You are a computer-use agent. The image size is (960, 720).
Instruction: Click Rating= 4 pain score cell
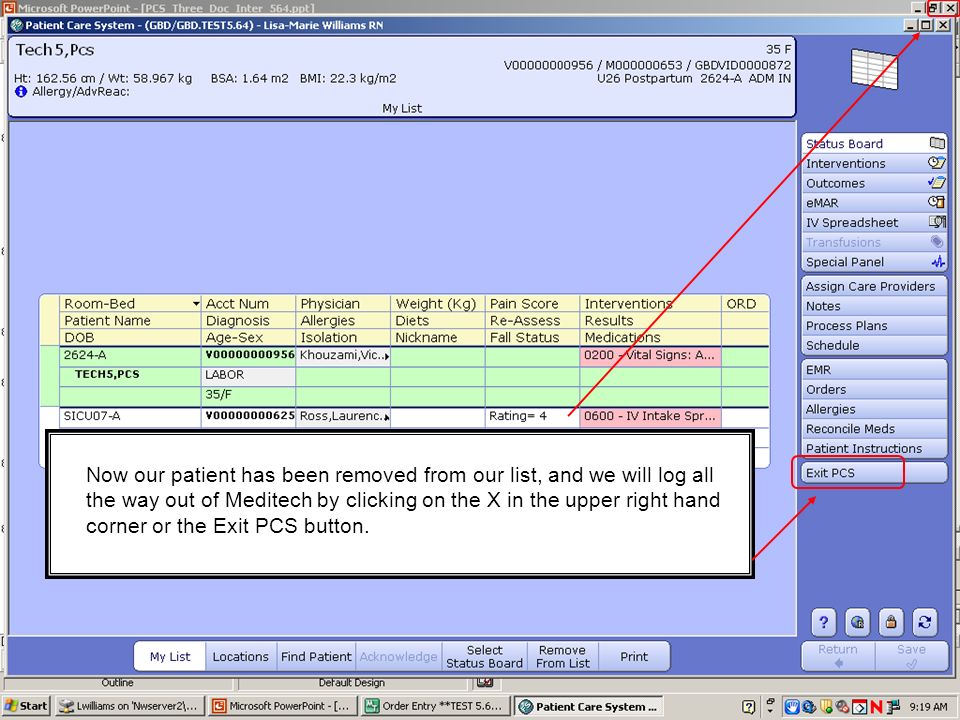(x=532, y=416)
